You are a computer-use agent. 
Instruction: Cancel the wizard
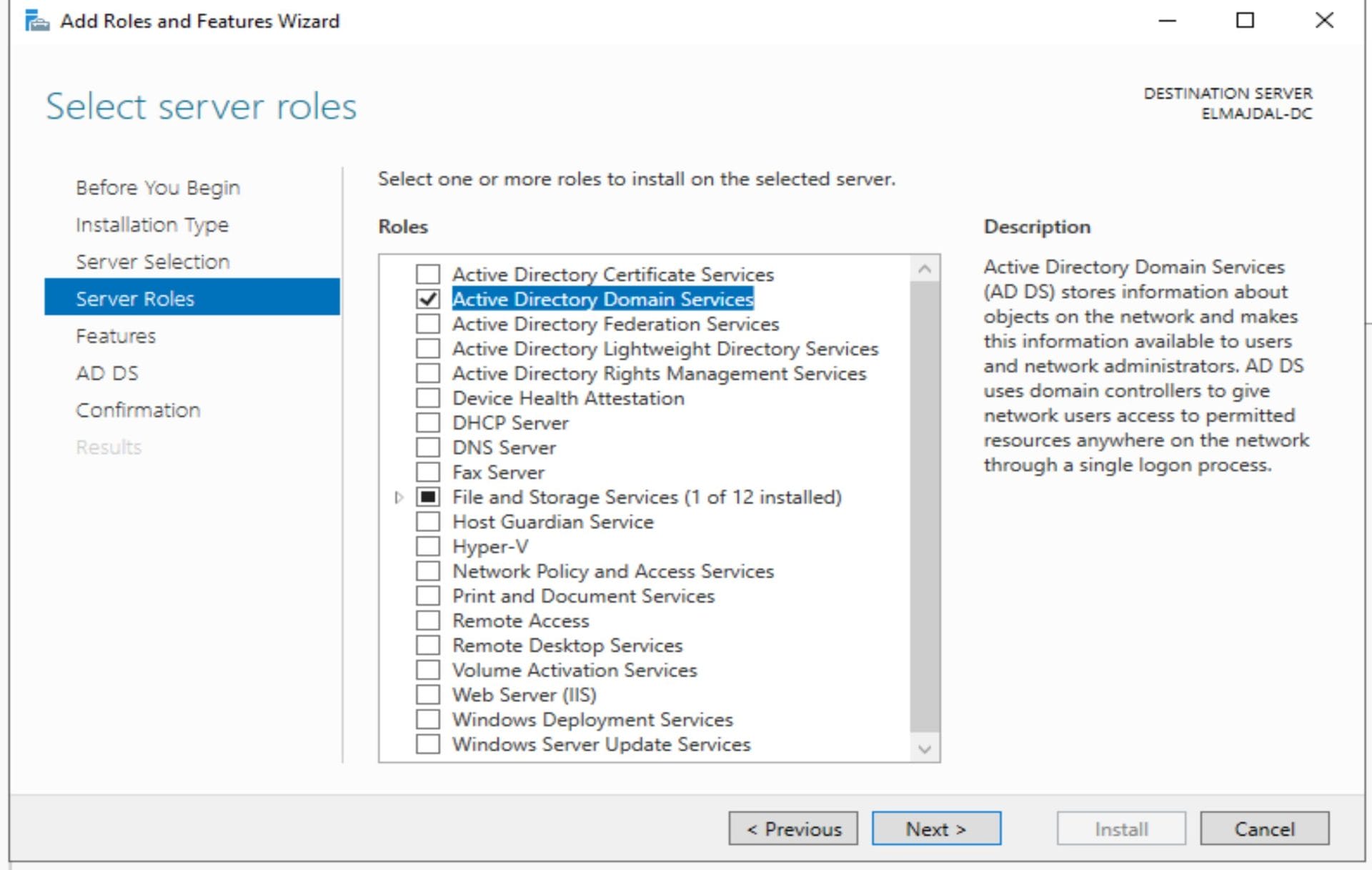point(1265,829)
